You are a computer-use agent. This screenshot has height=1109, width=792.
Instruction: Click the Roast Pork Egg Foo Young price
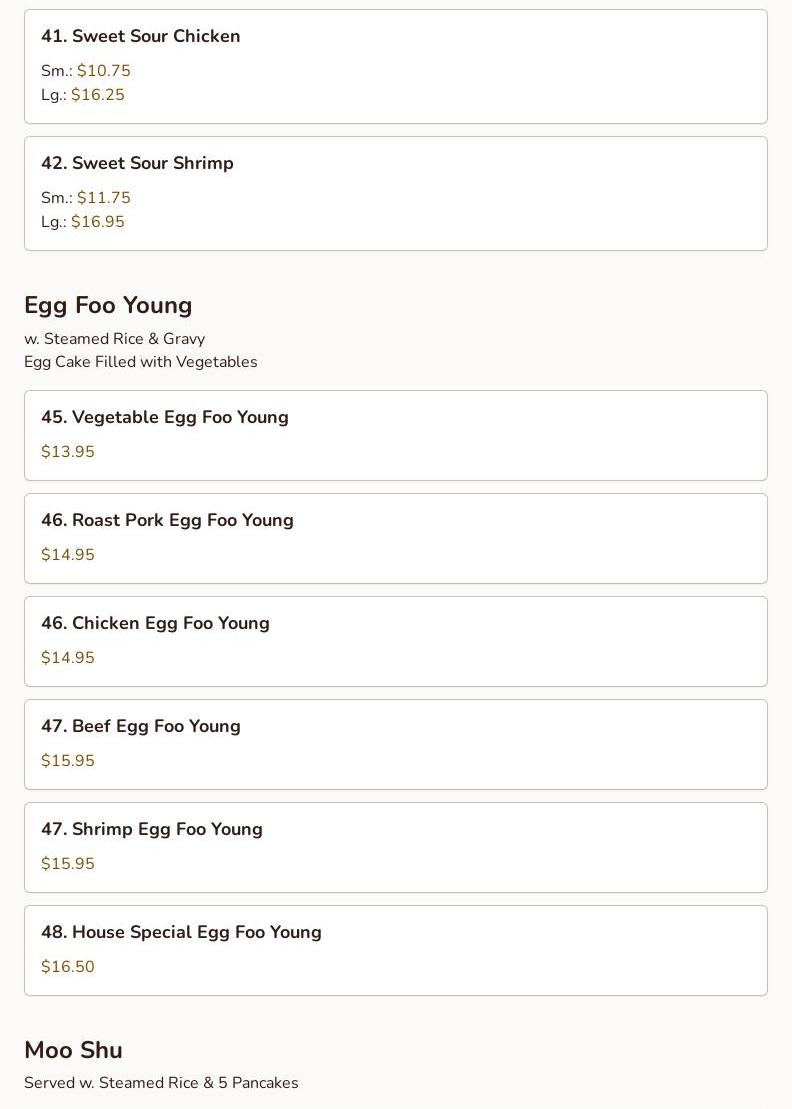coord(68,555)
